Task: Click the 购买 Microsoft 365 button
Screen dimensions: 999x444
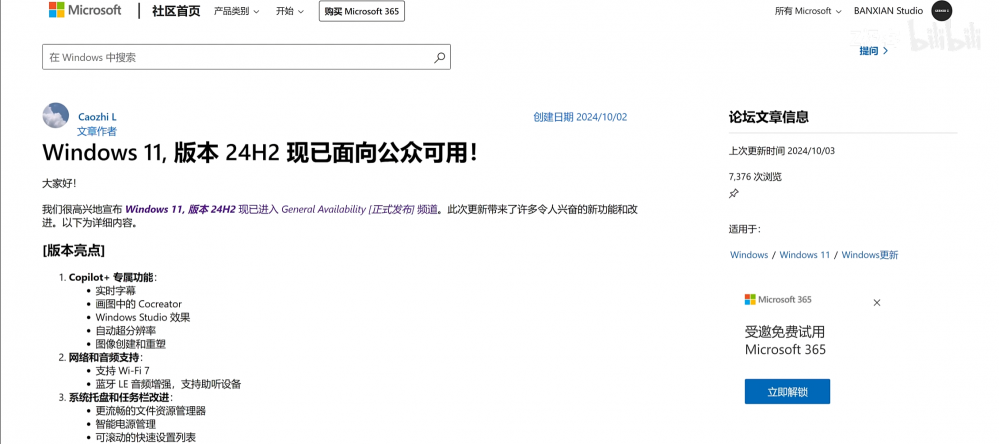Action: (x=361, y=11)
